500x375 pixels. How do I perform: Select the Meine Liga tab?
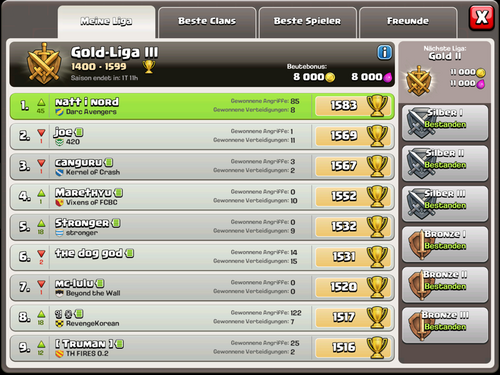point(106,22)
